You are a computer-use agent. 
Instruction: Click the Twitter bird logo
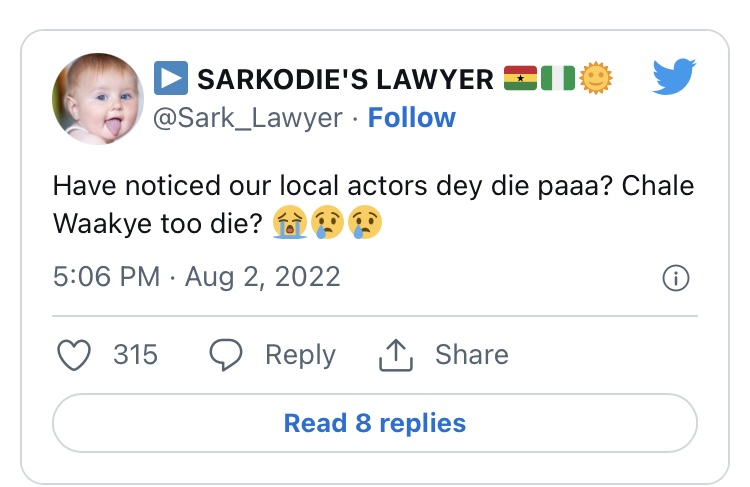pos(673,77)
